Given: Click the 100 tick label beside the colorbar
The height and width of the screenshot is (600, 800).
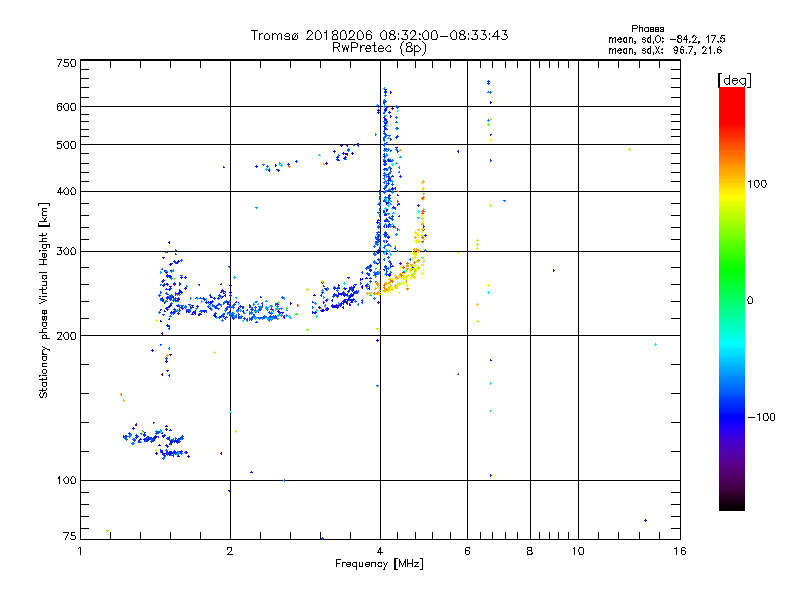Looking at the screenshot, I should pos(759,184).
